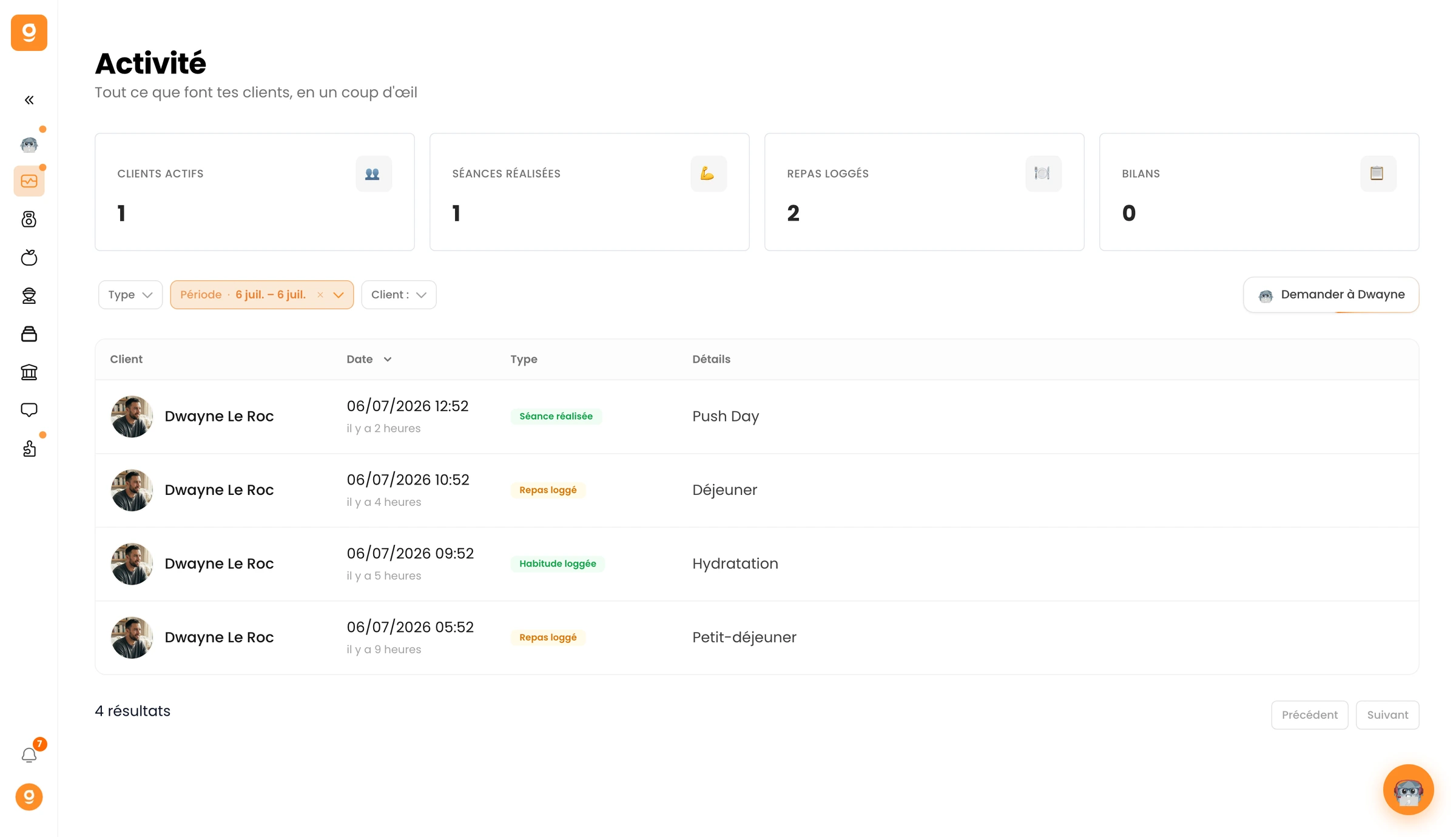Viewport: 1456px width, 837px height.
Task: Open the person clients sidebar icon
Action: [29, 295]
